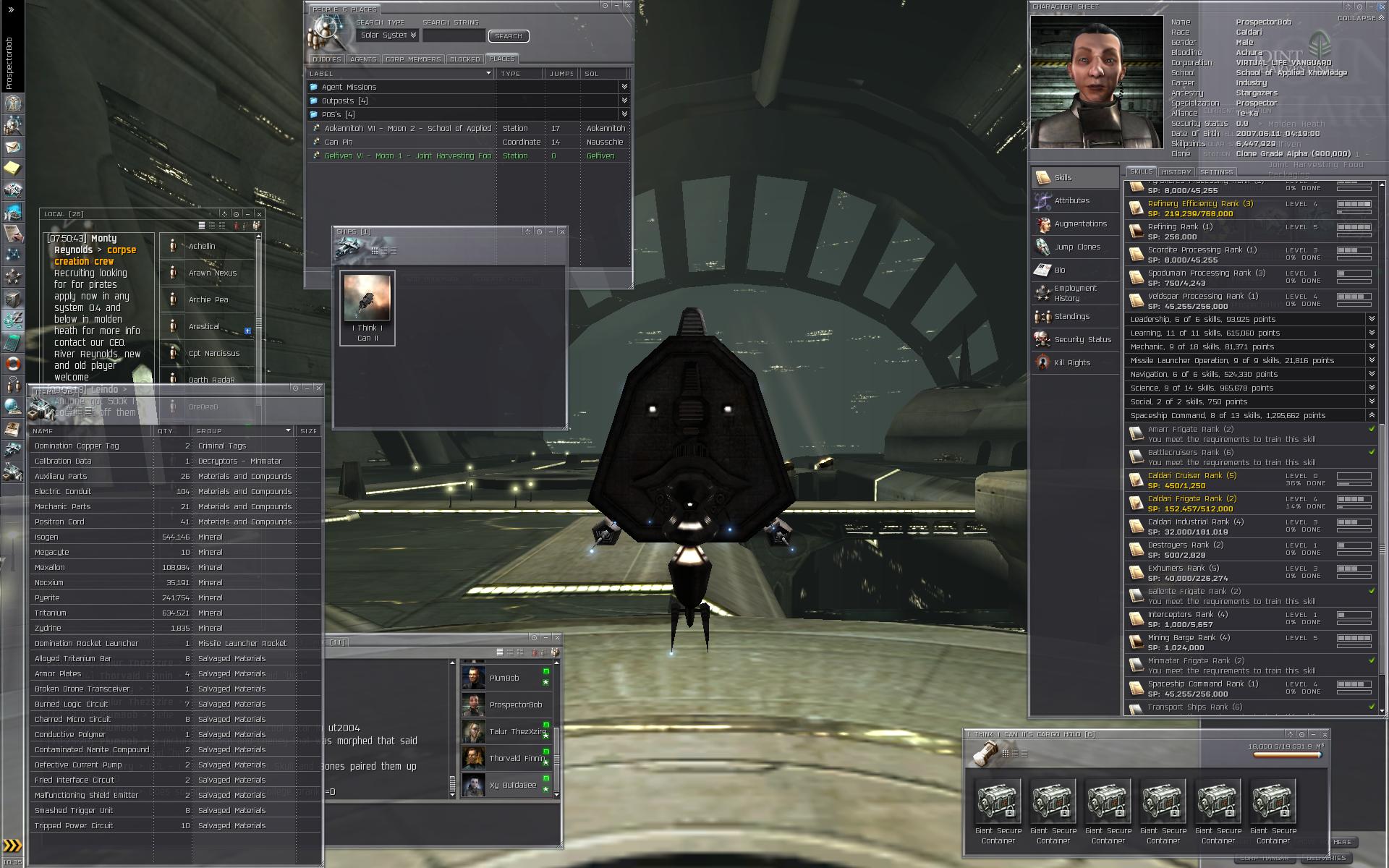Open the Mail envelope sidebar icon
Viewport: 1389px width, 868px height.
pyautogui.click(x=13, y=147)
